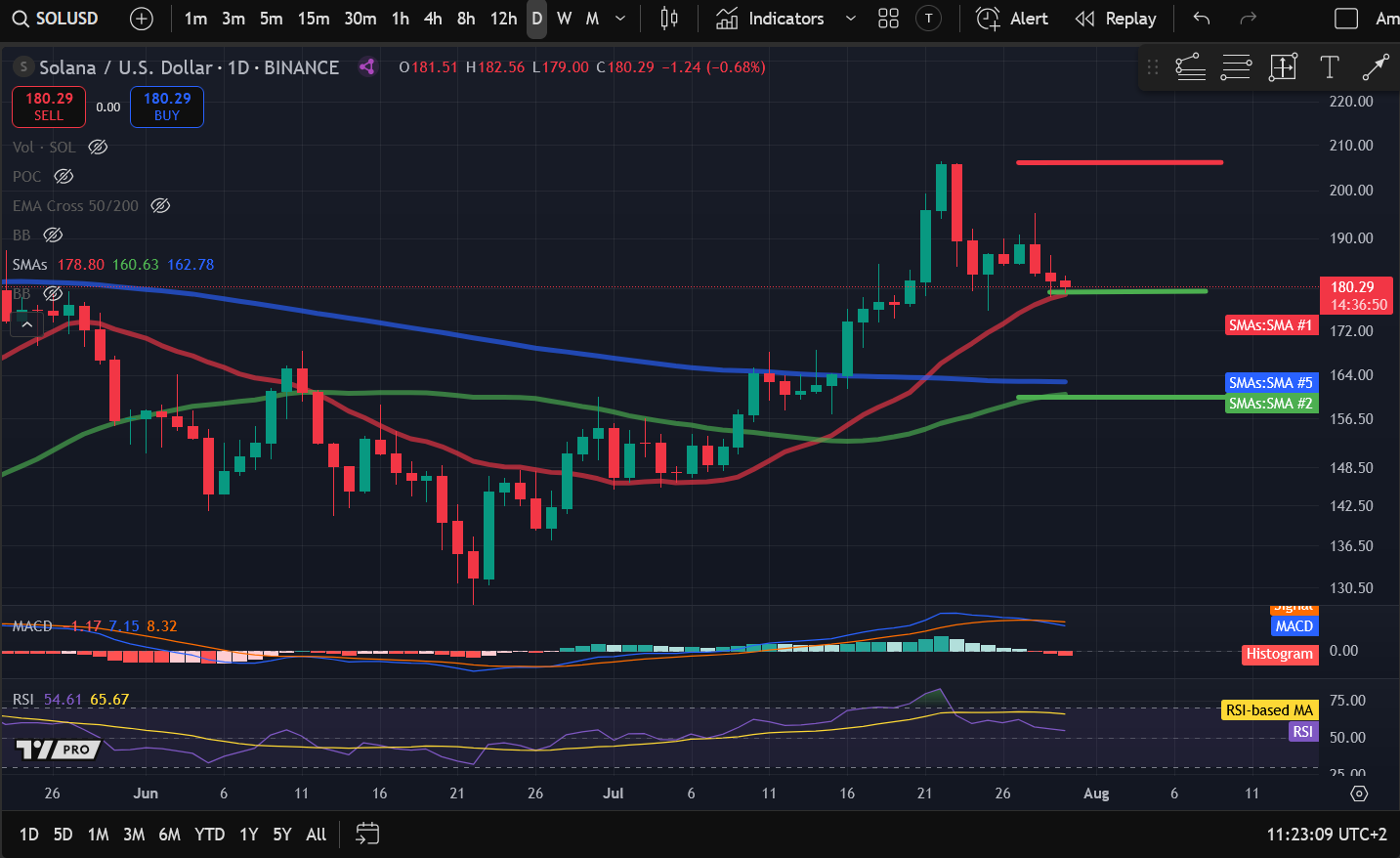Set date range to 1M
This screenshot has width=1400, height=858.
[98, 835]
